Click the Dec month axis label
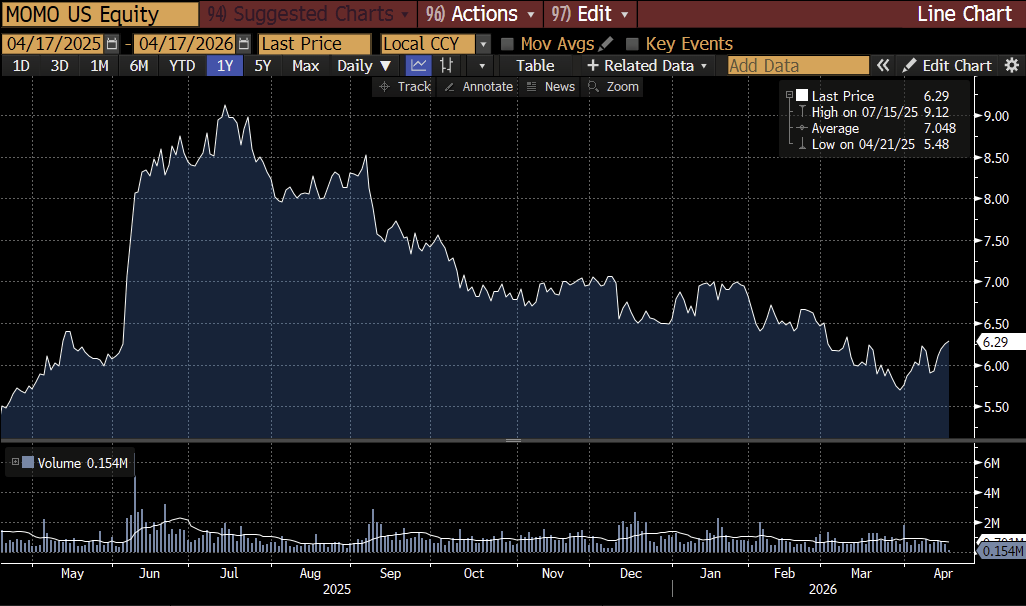1026x606 pixels. pyautogui.click(x=631, y=573)
